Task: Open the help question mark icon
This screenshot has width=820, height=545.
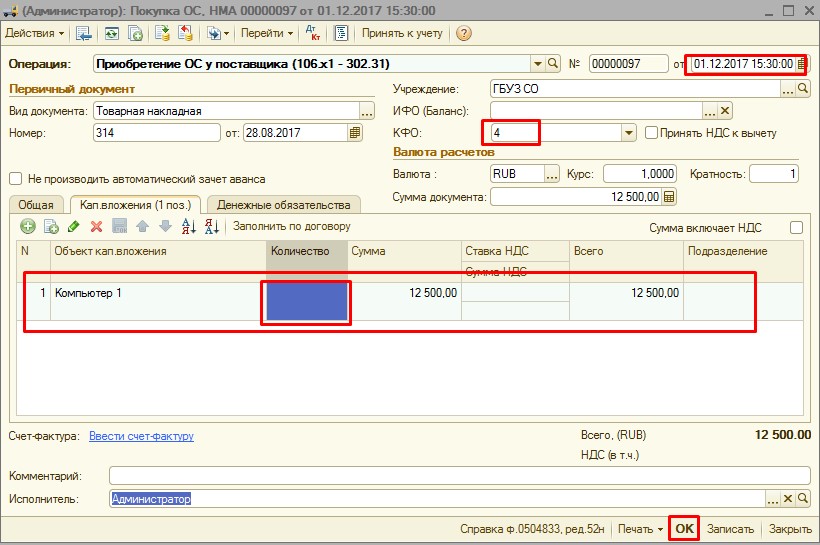Action: (x=463, y=33)
